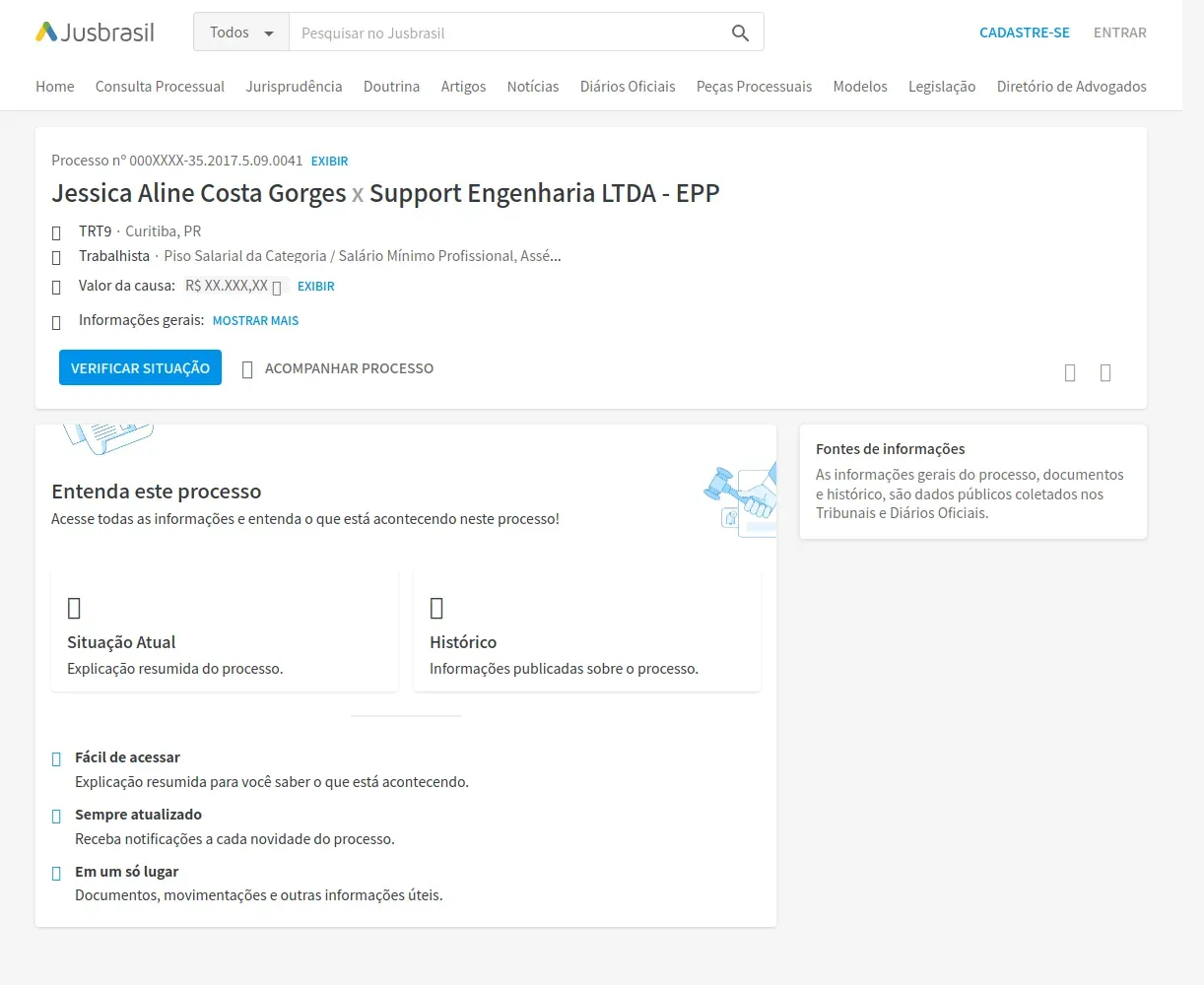
Task: Click the hidden-value icon next to R$ XX.XXX,XX
Action: (x=277, y=288)
